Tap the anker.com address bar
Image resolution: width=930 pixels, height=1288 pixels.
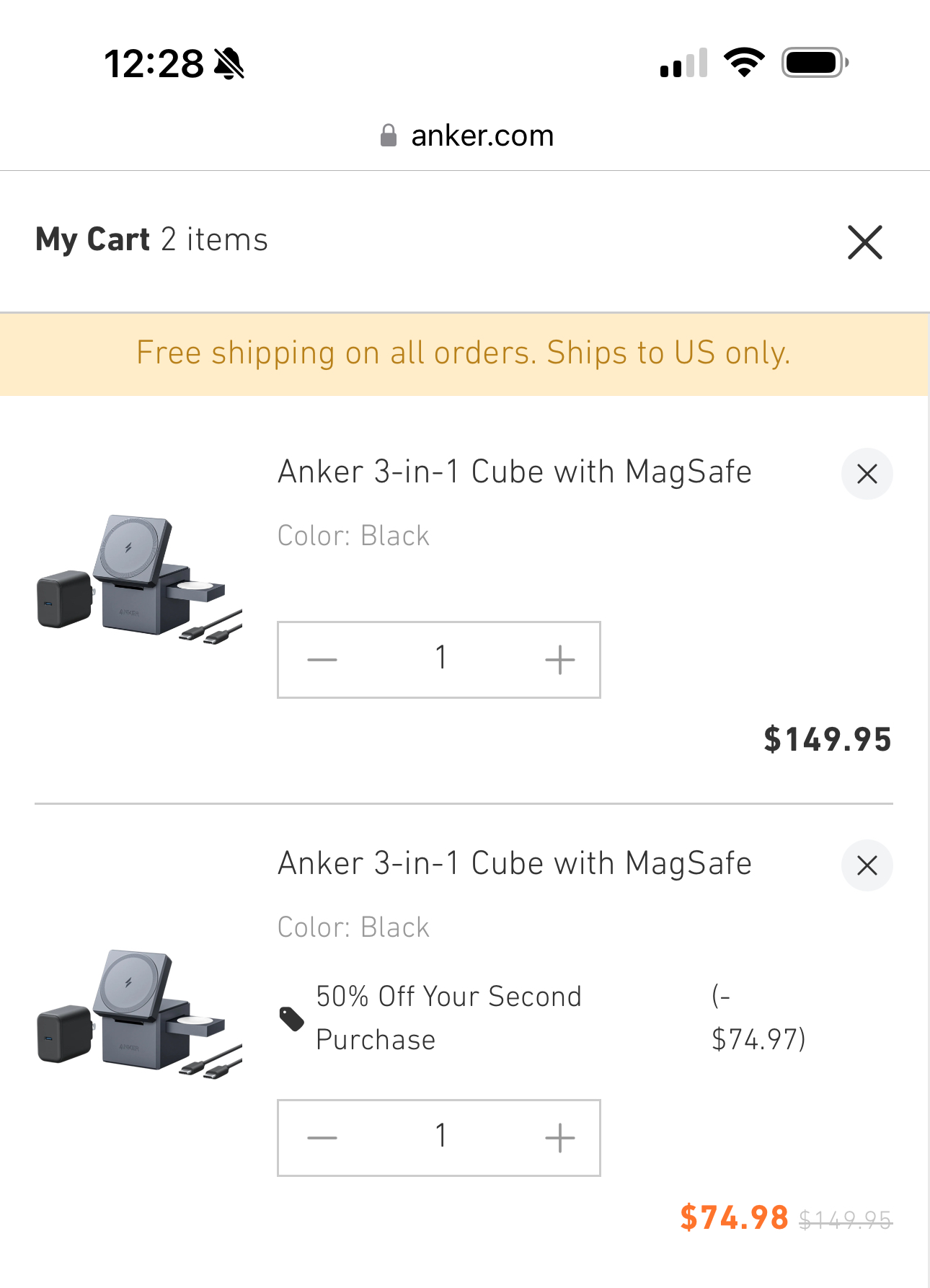482,136
